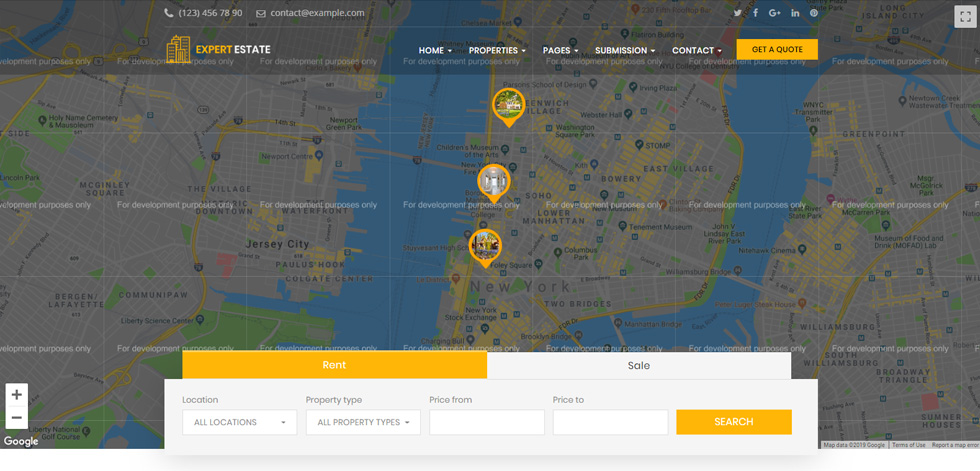Open the map Terms of Use link

909,445
